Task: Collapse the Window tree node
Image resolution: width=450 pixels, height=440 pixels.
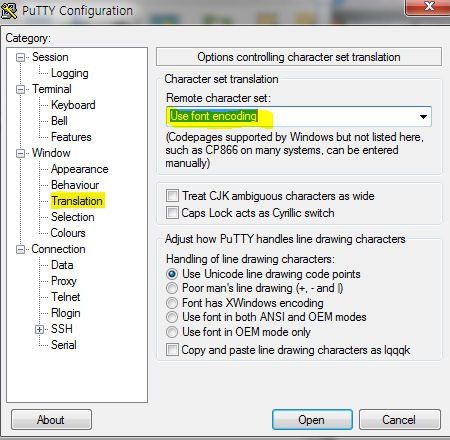Action: (x=20, y=154)
